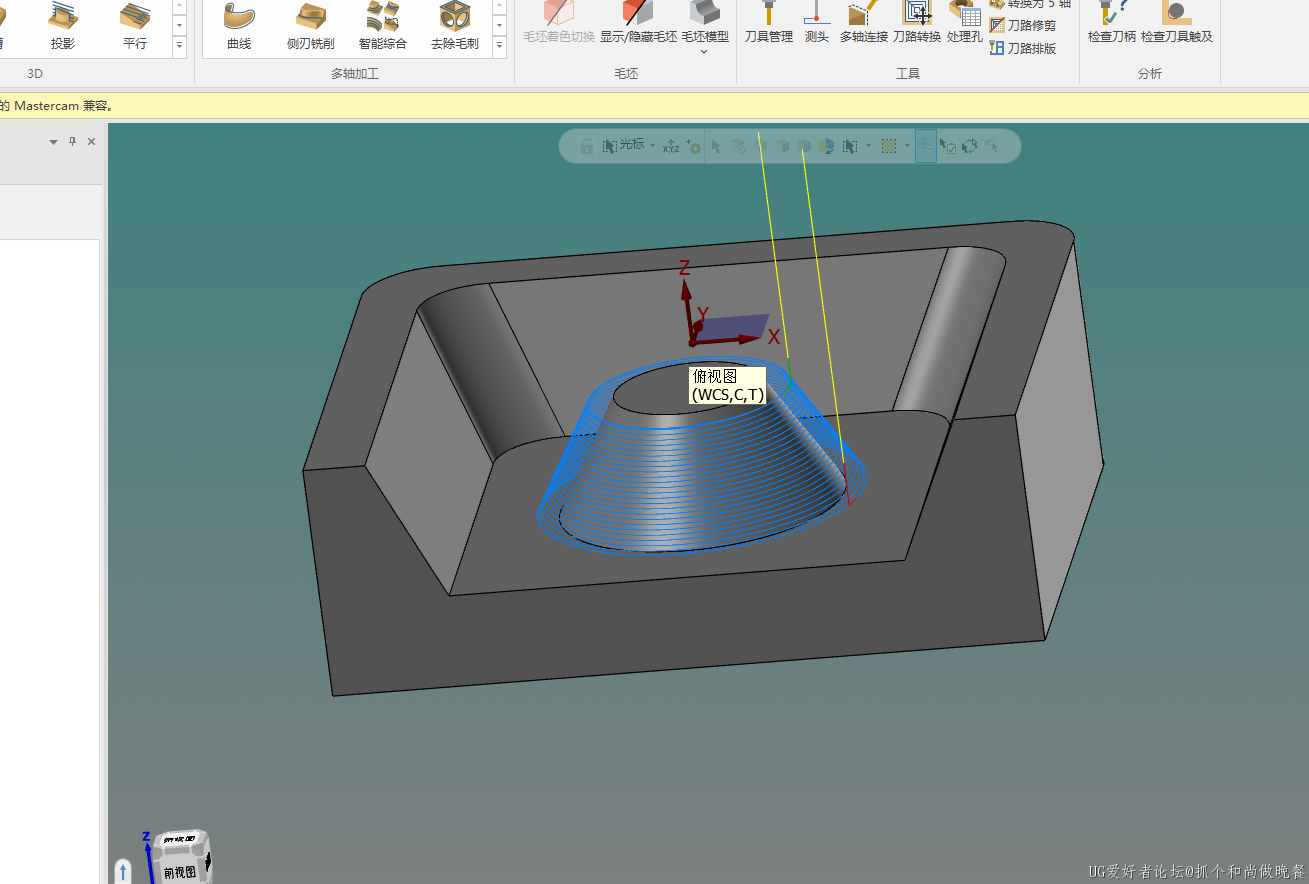Expand the 毛坯模型 stock model dropdown
1309x884 pixels.
pos(705,50)
